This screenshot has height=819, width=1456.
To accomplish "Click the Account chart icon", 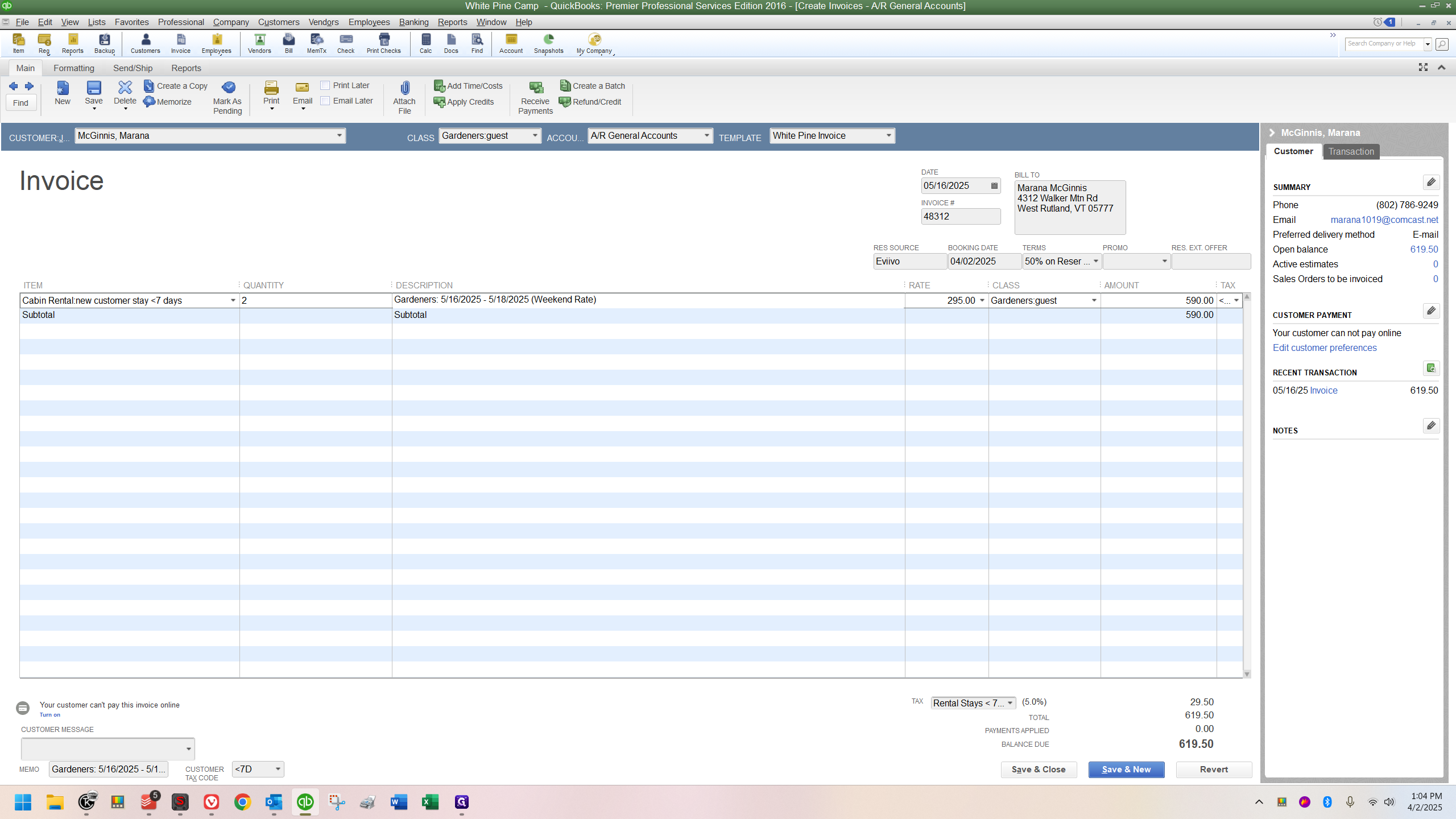I will [511, 43].
